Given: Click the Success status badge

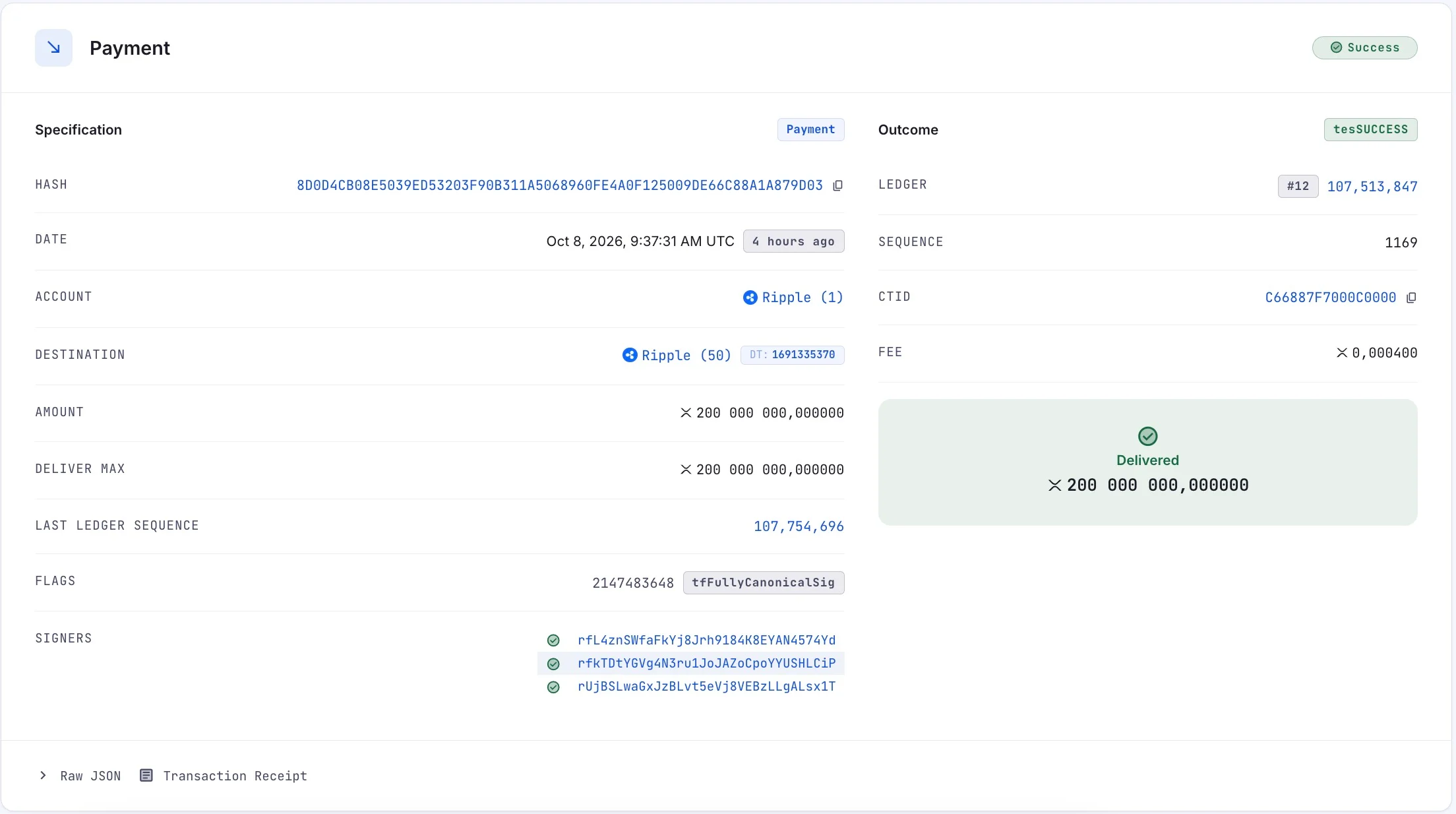Looking at the screenshot, I should (1364, 47).
